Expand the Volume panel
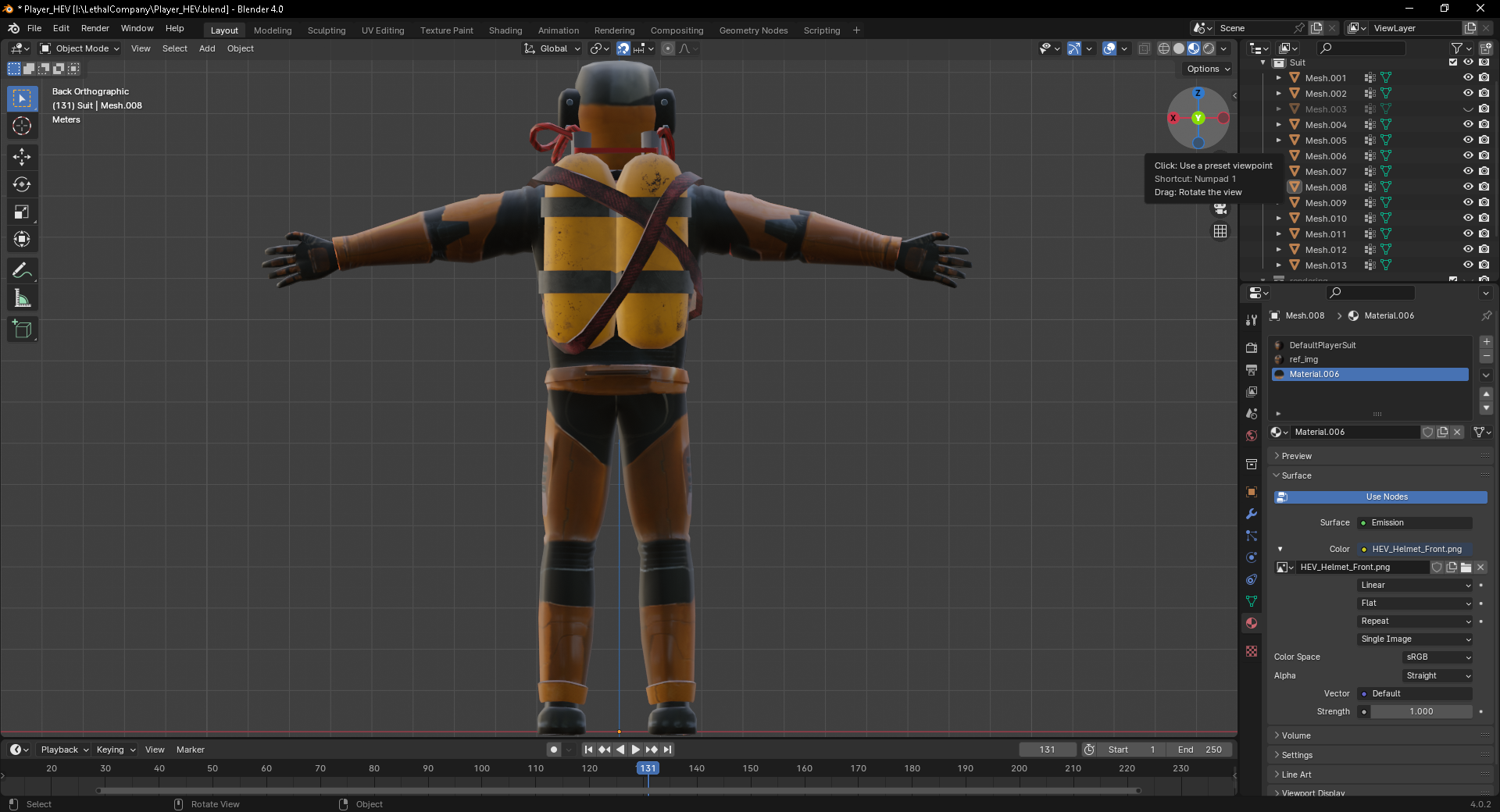The width and height of the screenshot is (1500, 812). coord(1296,735)
